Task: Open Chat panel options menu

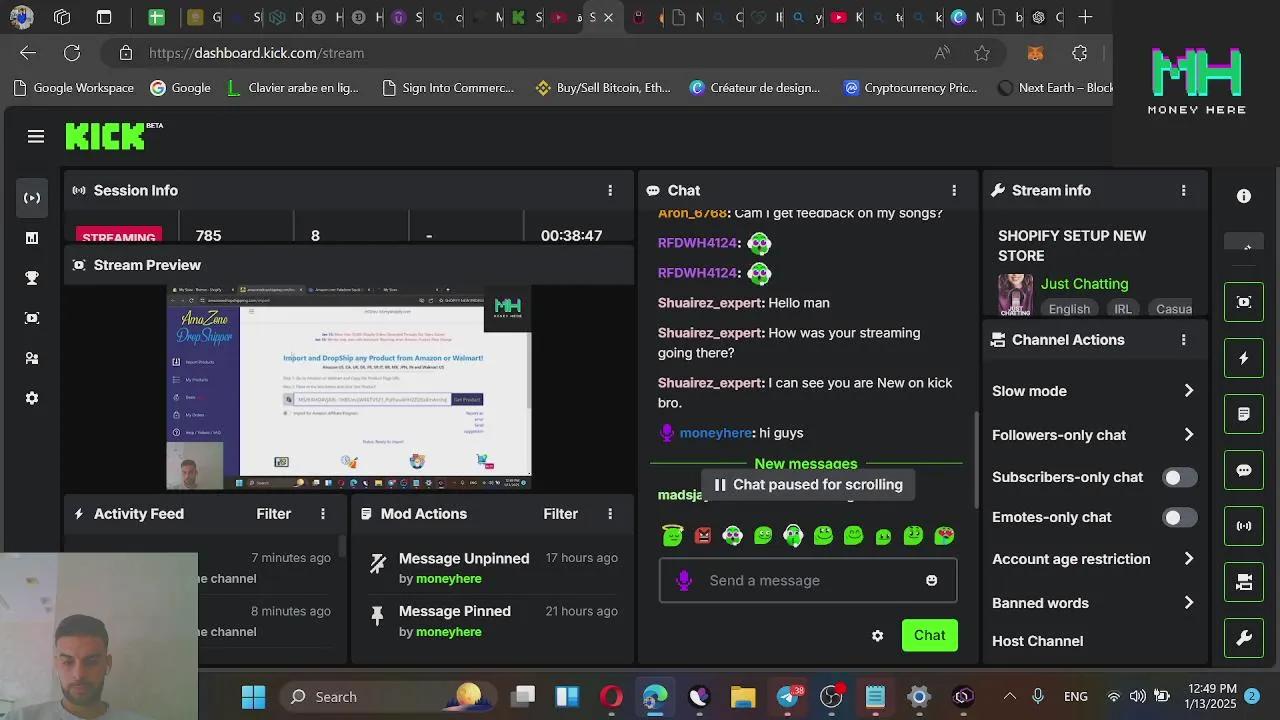Action: pos(954,190)
